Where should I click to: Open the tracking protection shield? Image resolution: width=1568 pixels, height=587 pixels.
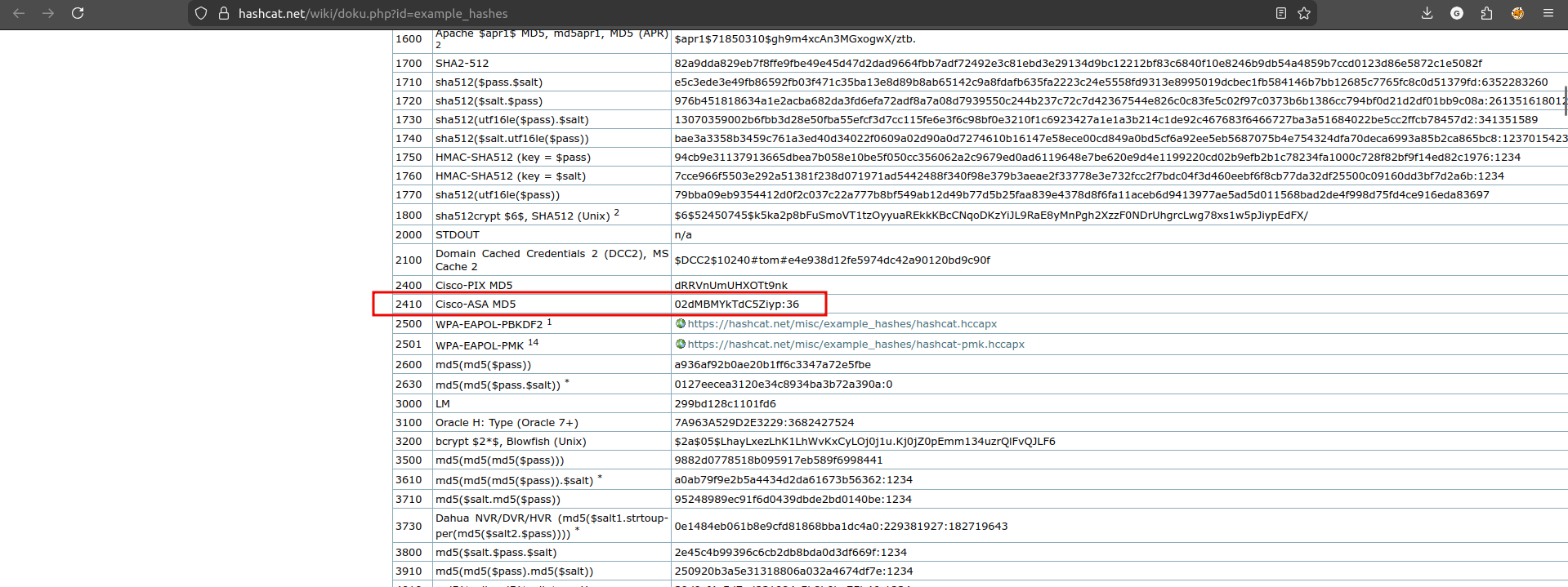[201, 13]
